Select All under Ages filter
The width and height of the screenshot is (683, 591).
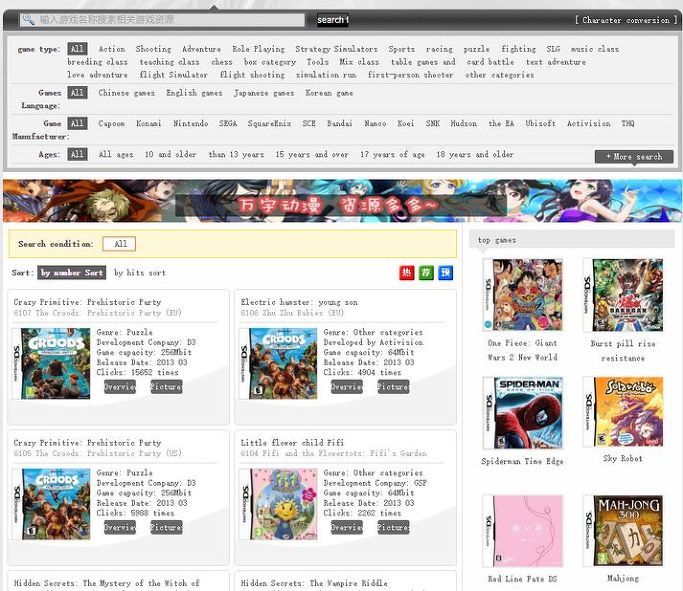77,154
